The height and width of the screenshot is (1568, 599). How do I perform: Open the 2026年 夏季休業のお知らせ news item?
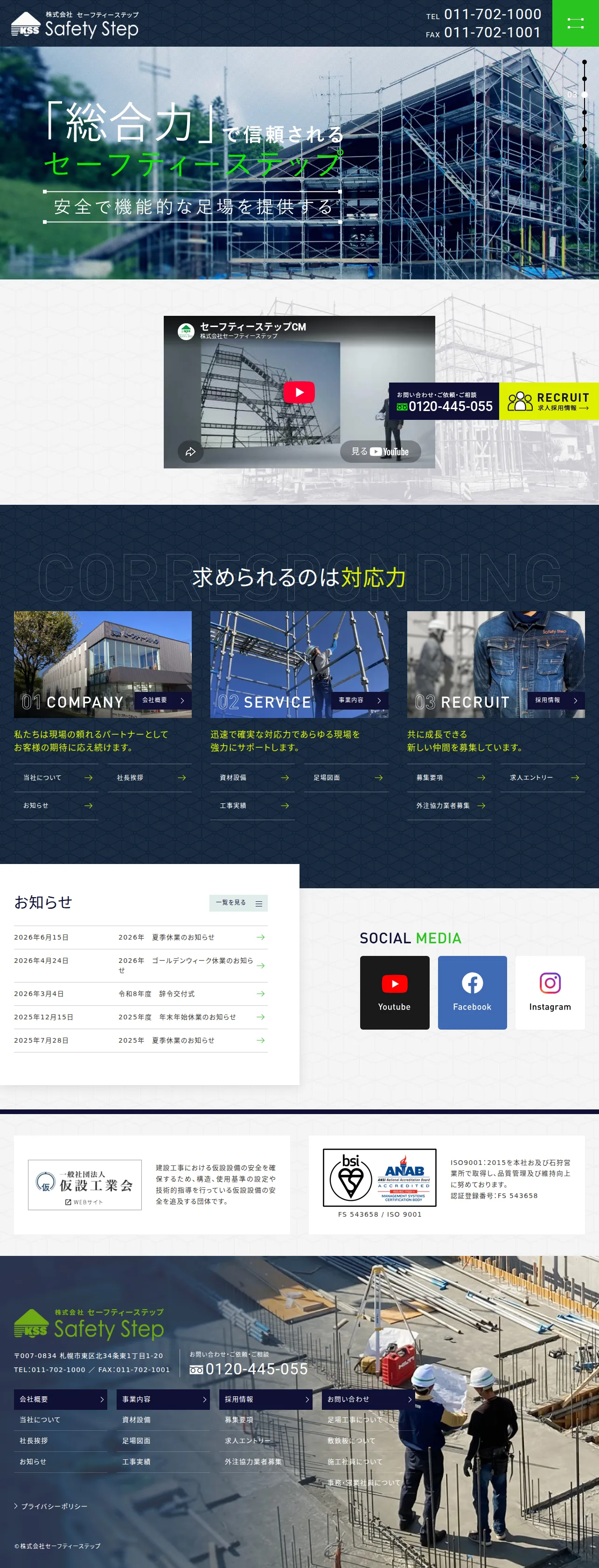pos(140,937)
